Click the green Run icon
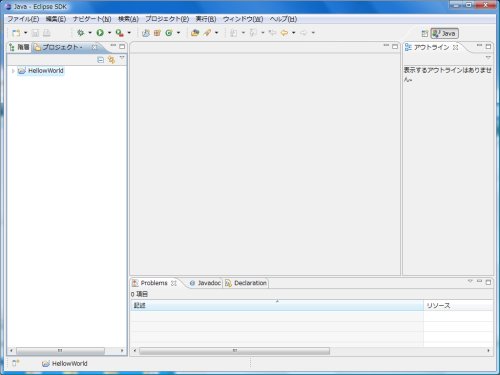 coord(100,33)
